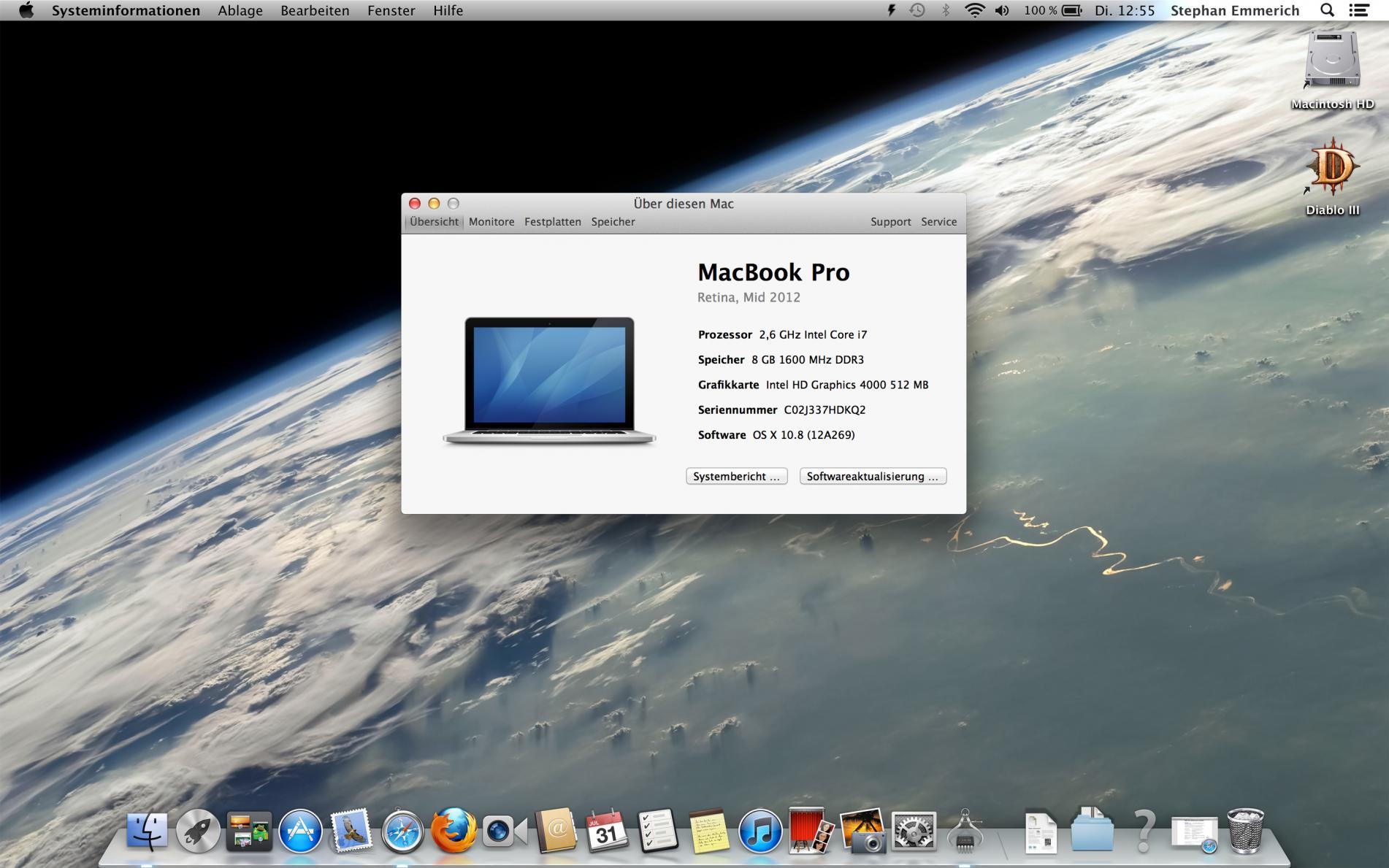Switch to the Übersicht tab
This screenshot has height=868, width=1389.
pos(434,222)
